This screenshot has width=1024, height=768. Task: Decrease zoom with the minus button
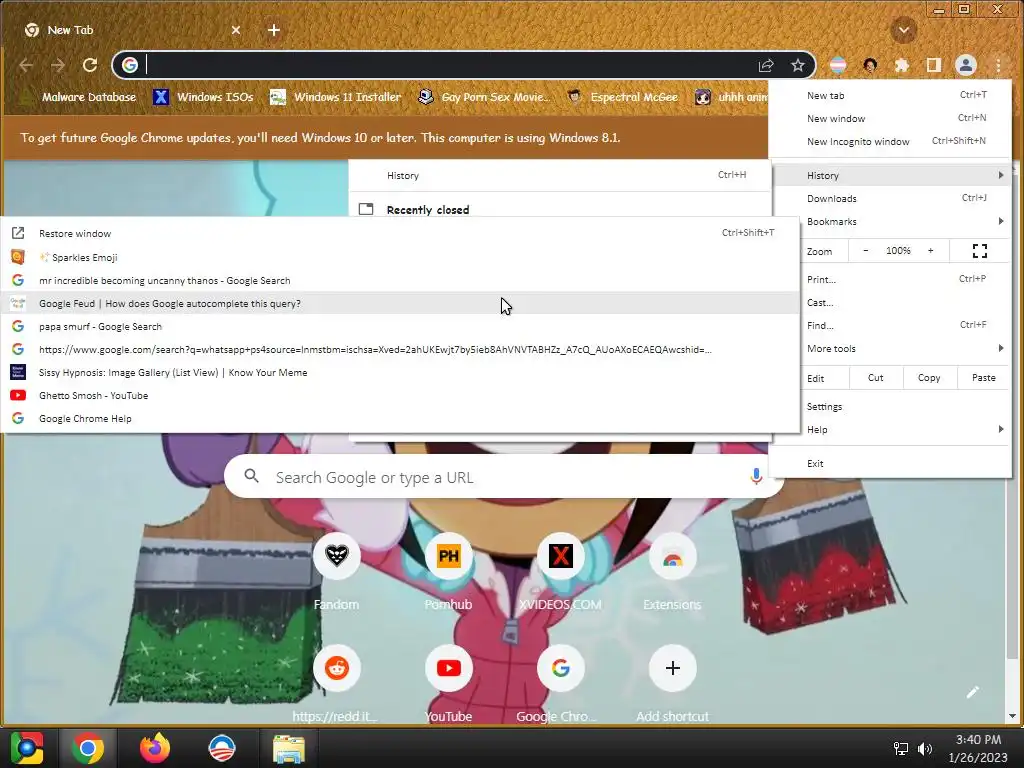click(x=865, y=251)
